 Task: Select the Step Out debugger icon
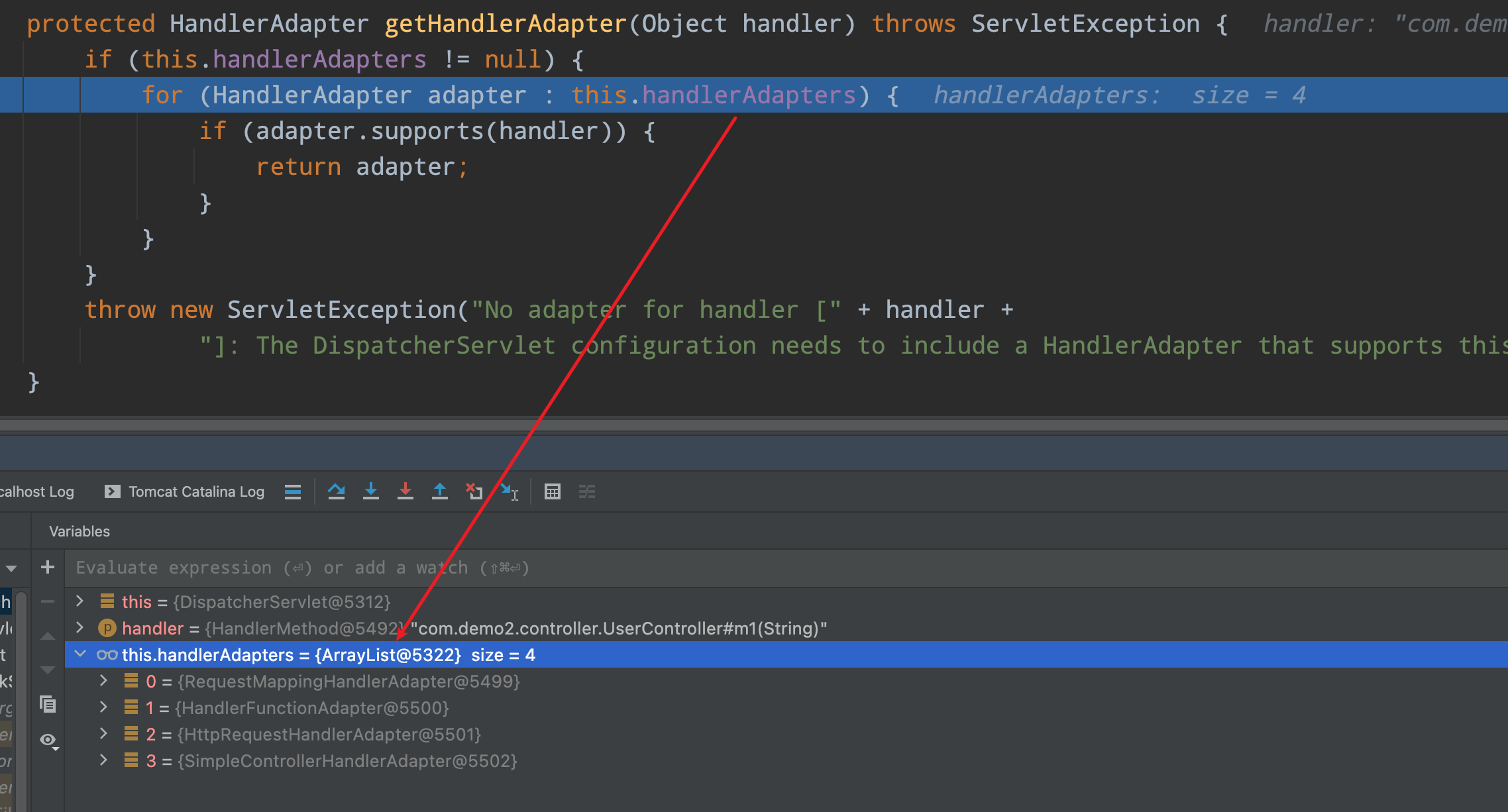[440, 491]
